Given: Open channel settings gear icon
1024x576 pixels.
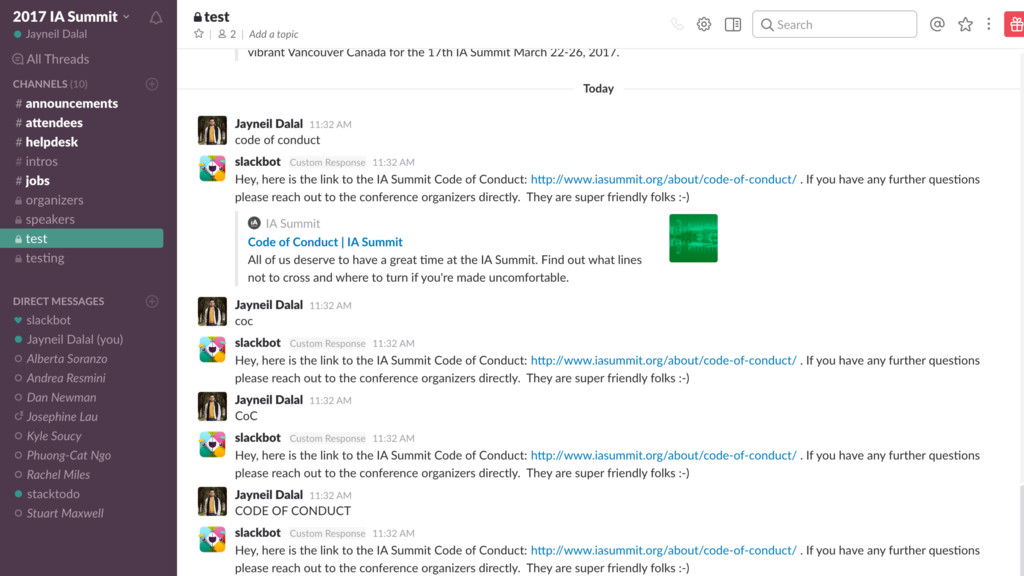Looking at the screenshot, I should [703, 25].
